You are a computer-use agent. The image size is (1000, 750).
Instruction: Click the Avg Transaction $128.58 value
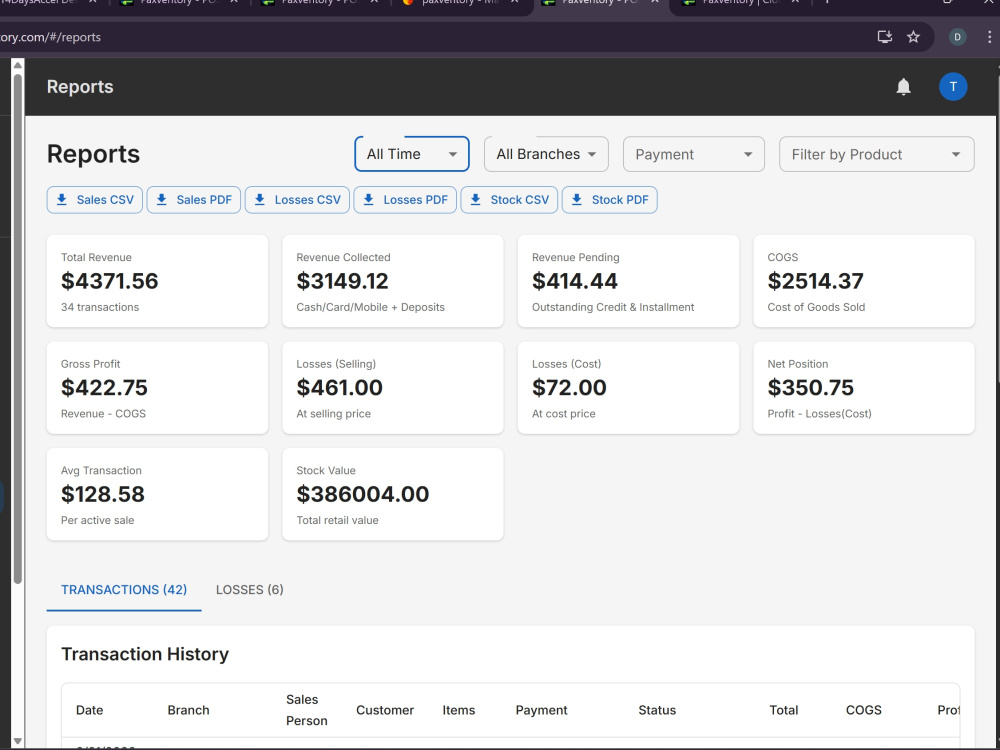click(x=103, y=494)
